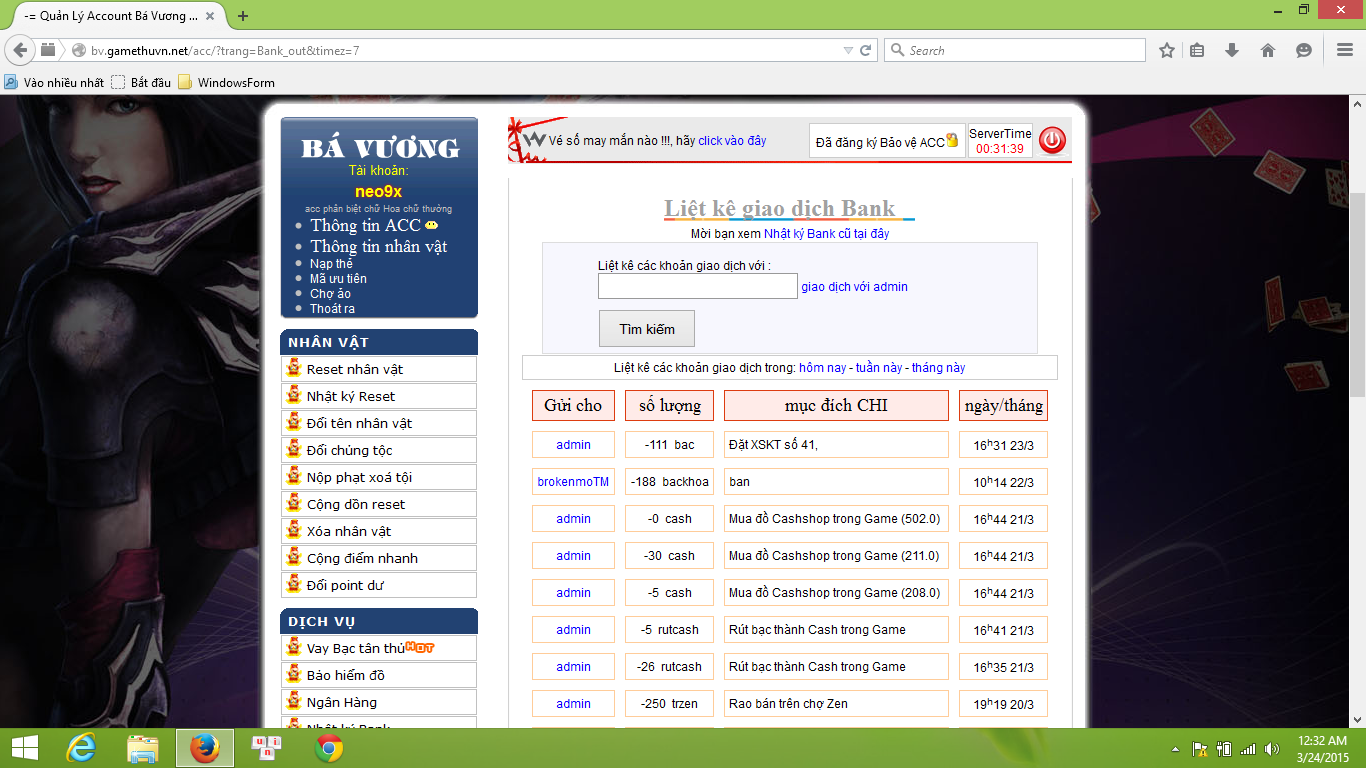
Task: Bookmark this page with the star icon
Action: pos(1167,50)
